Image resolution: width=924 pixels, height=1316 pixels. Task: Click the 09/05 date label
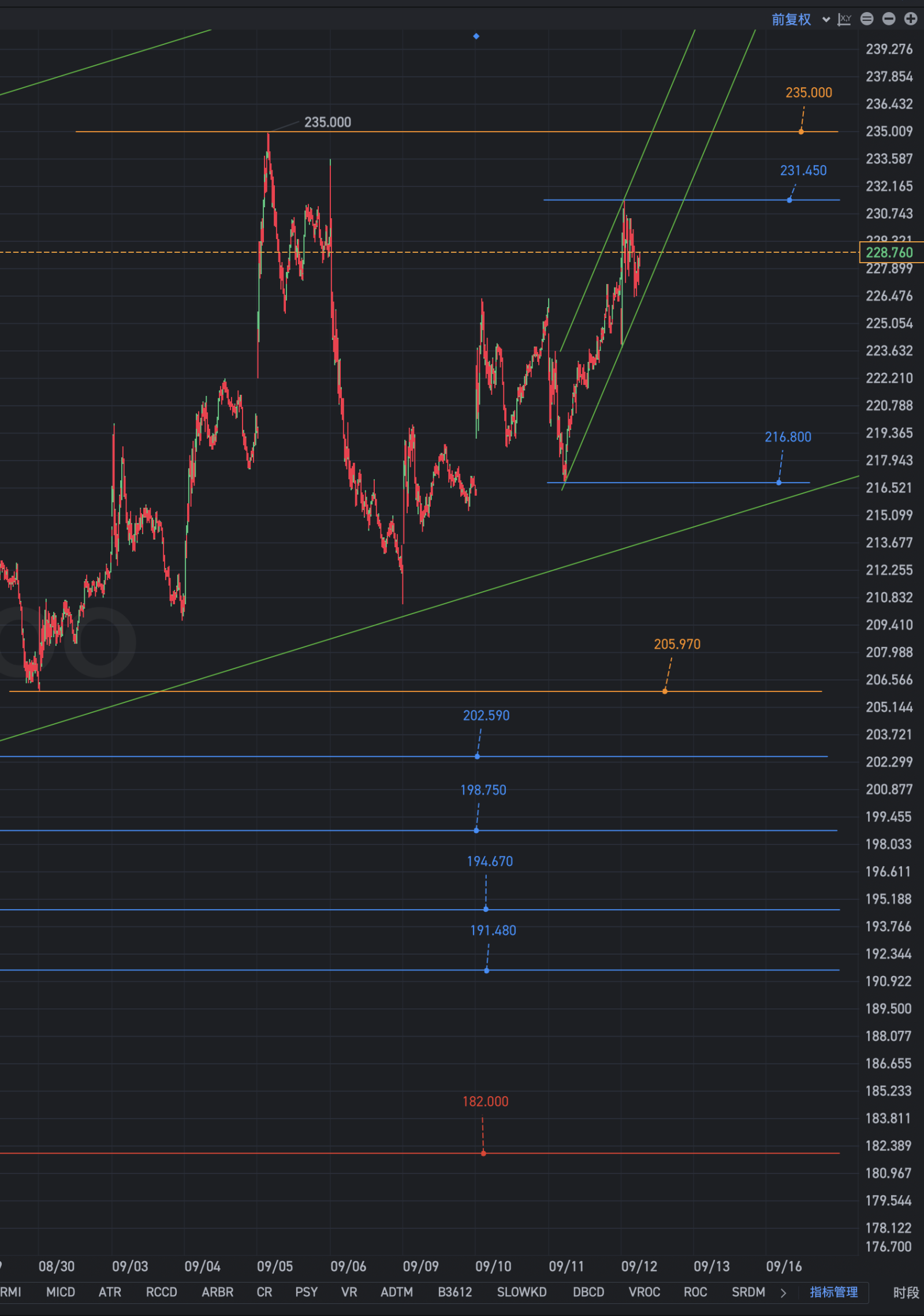coord(275,1266)
